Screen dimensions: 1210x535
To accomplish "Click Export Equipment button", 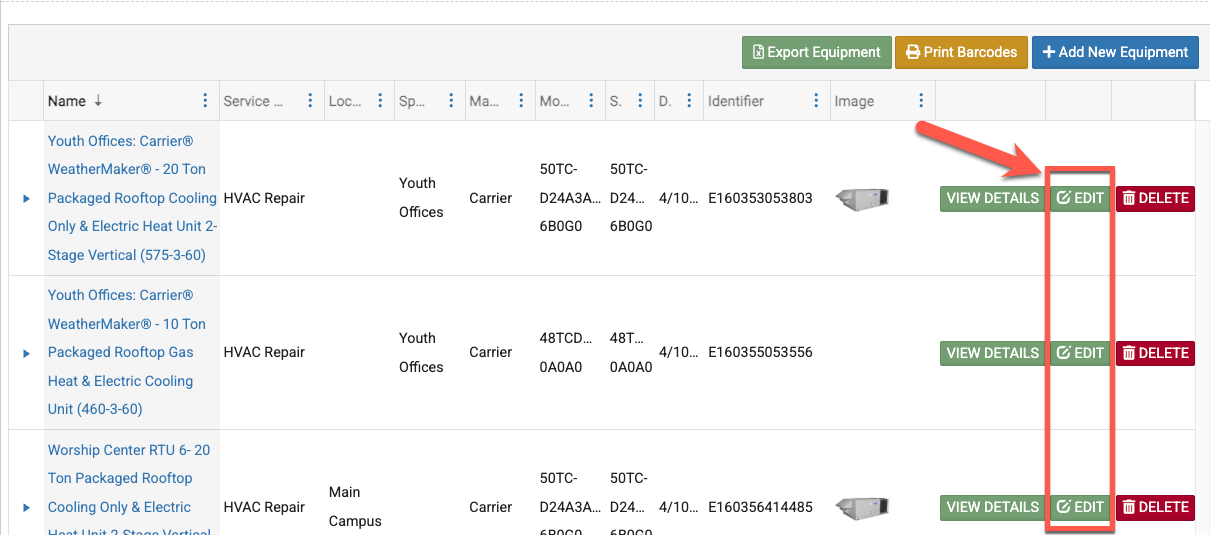I will coord(816,53).
